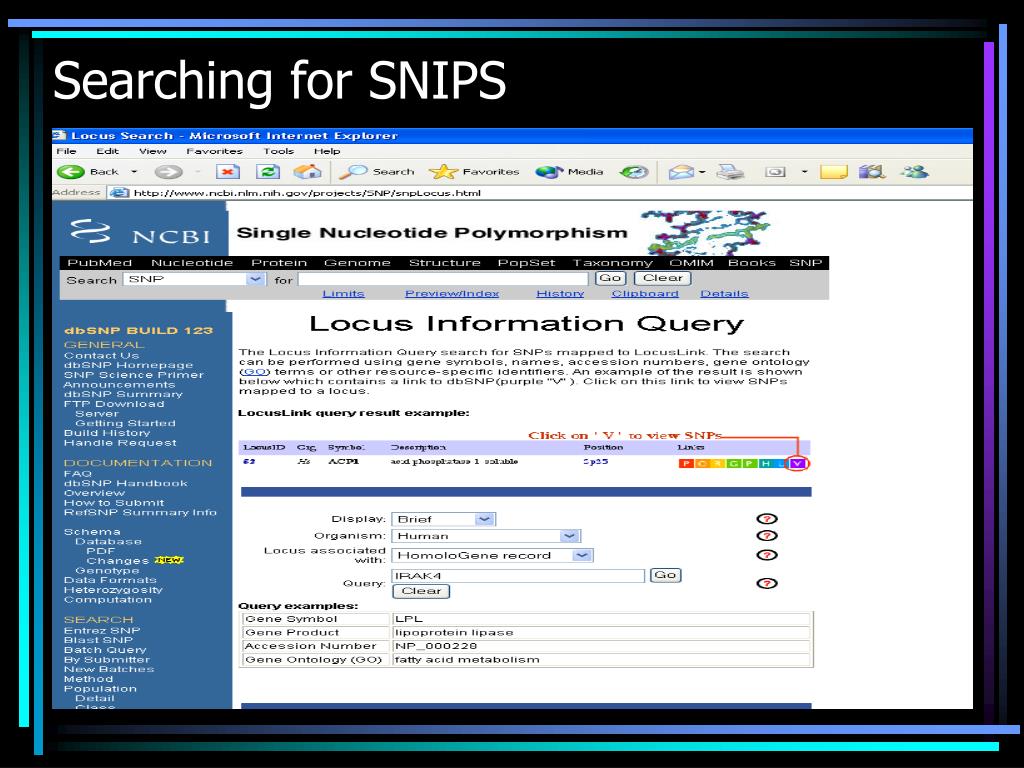Click the green G link icon
Screen dimensions: 1024x768
tap(733, 464)
